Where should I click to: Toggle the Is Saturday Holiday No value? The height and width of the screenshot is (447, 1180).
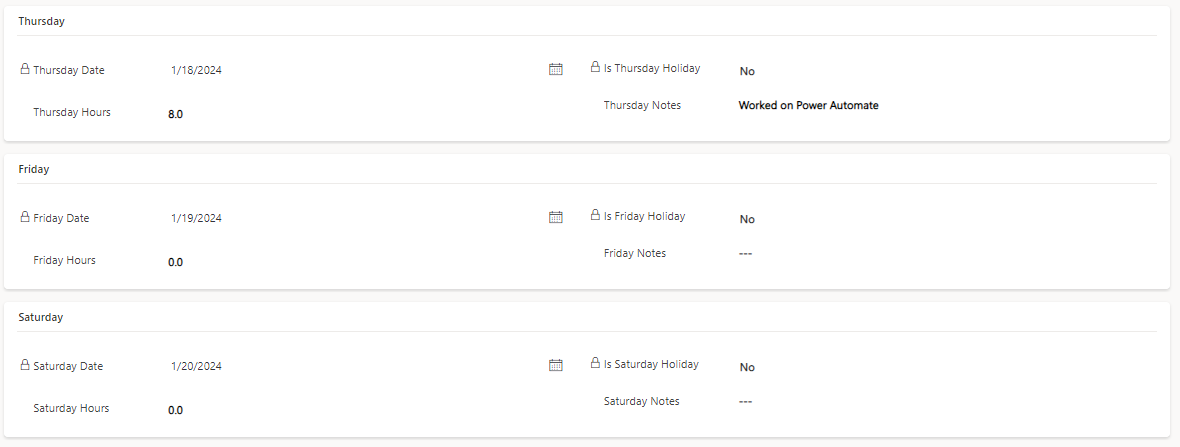pos(747,368)
